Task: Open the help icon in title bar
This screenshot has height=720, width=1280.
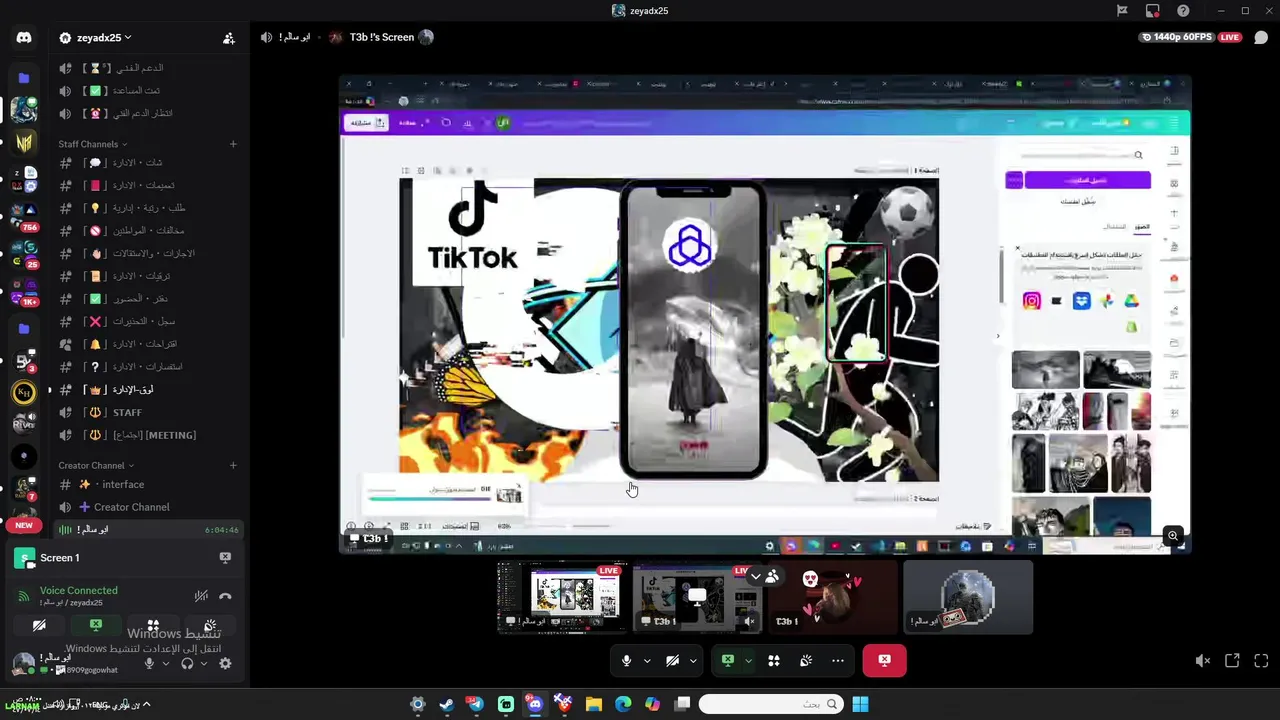Action: coord(1184,11)
